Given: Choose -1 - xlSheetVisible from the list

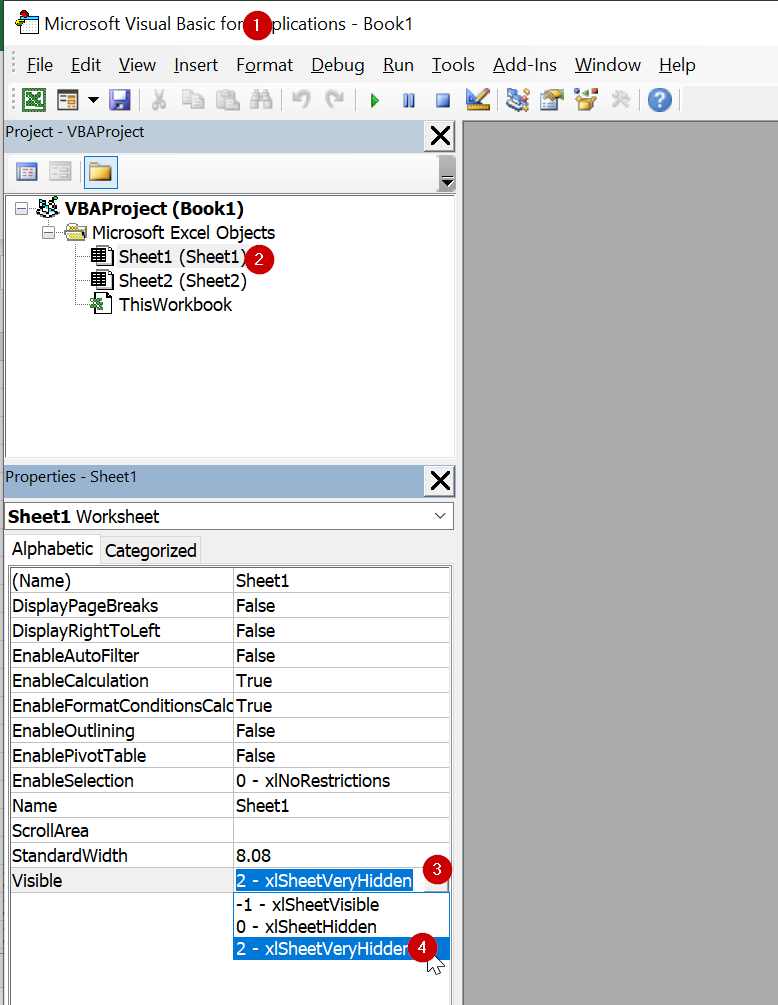Looking at the screenshot, I should coord(341,904).
